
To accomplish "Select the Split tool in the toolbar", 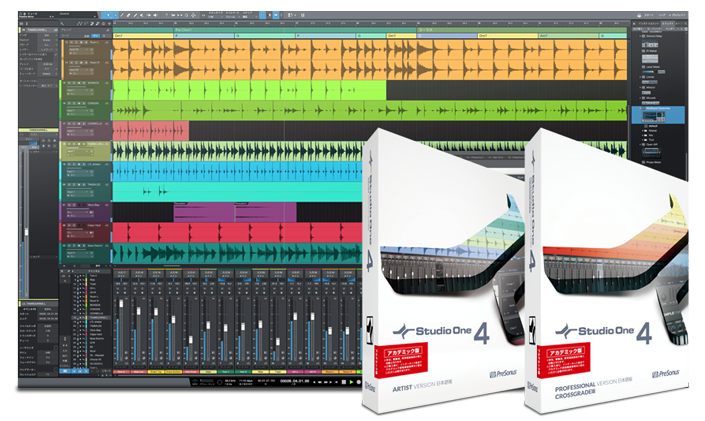I will pos(122,15).
